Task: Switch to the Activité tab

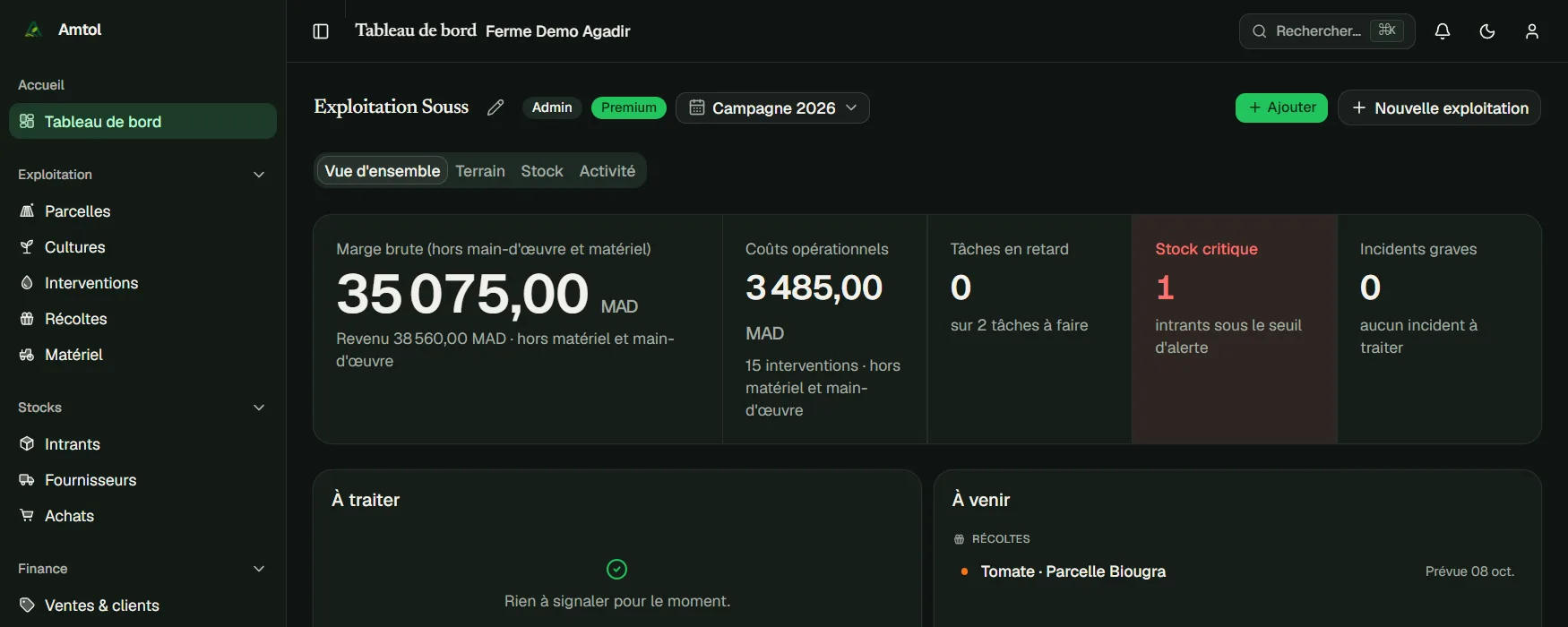Action: pos(607,171)
